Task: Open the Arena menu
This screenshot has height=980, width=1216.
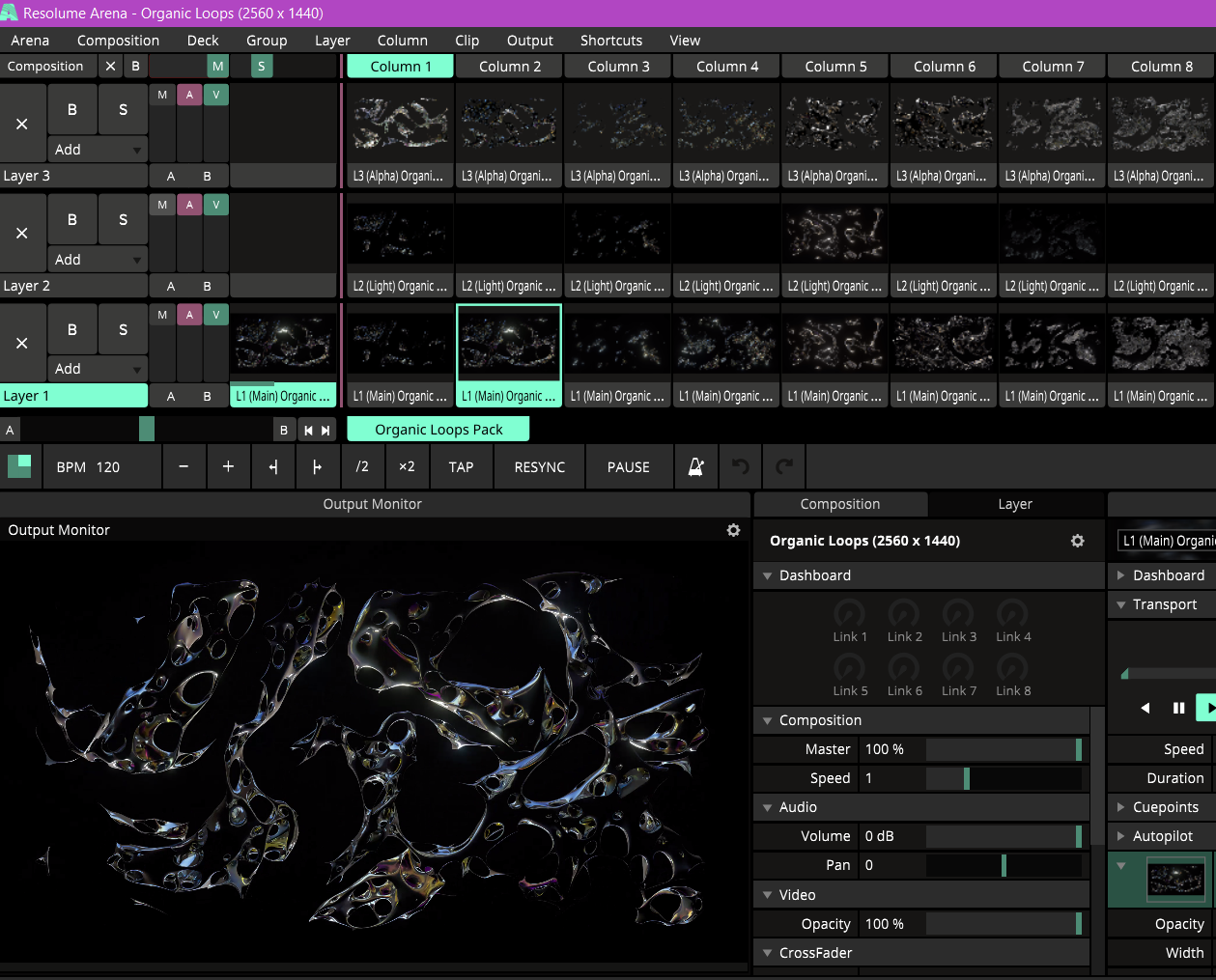Action: click(30, 41)
